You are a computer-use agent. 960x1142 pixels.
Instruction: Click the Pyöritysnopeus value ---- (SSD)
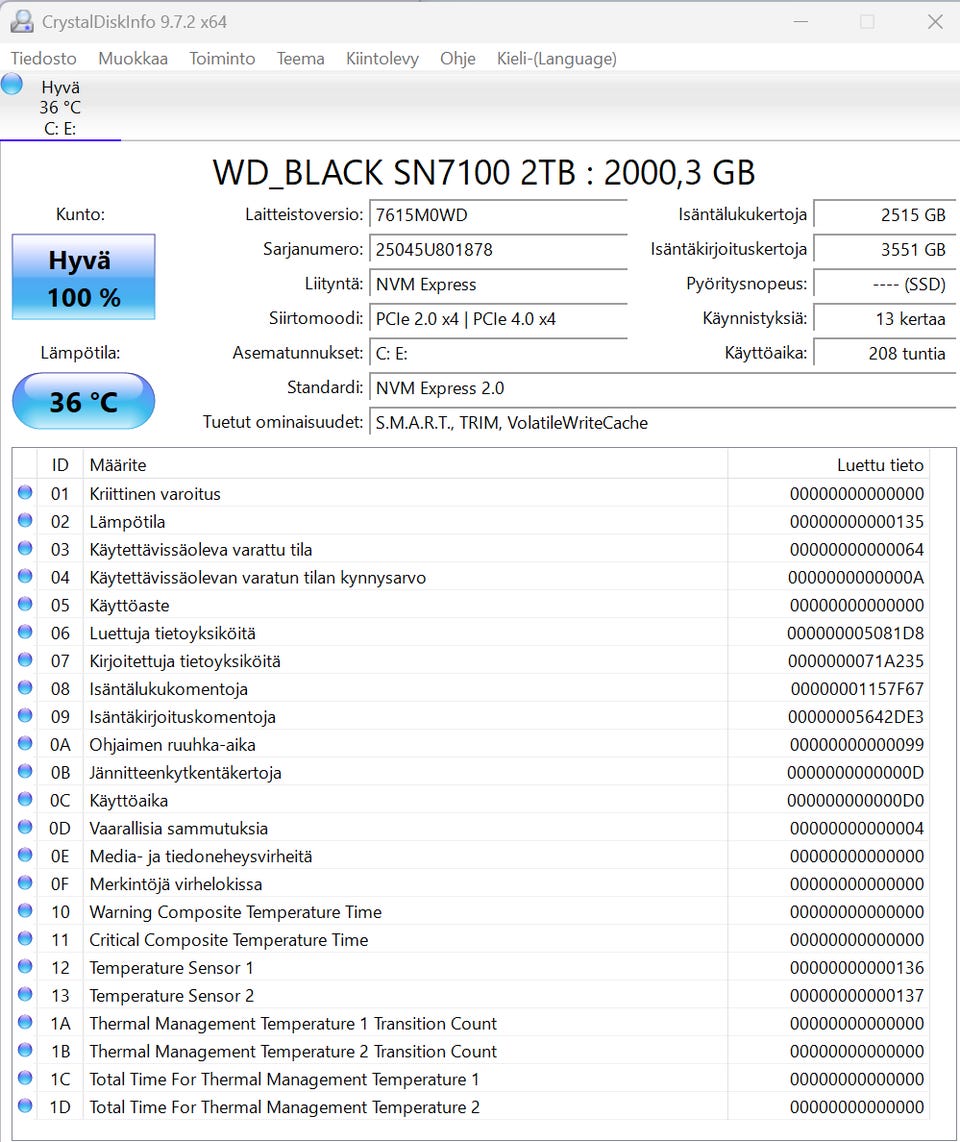click(x=884, y=284)
